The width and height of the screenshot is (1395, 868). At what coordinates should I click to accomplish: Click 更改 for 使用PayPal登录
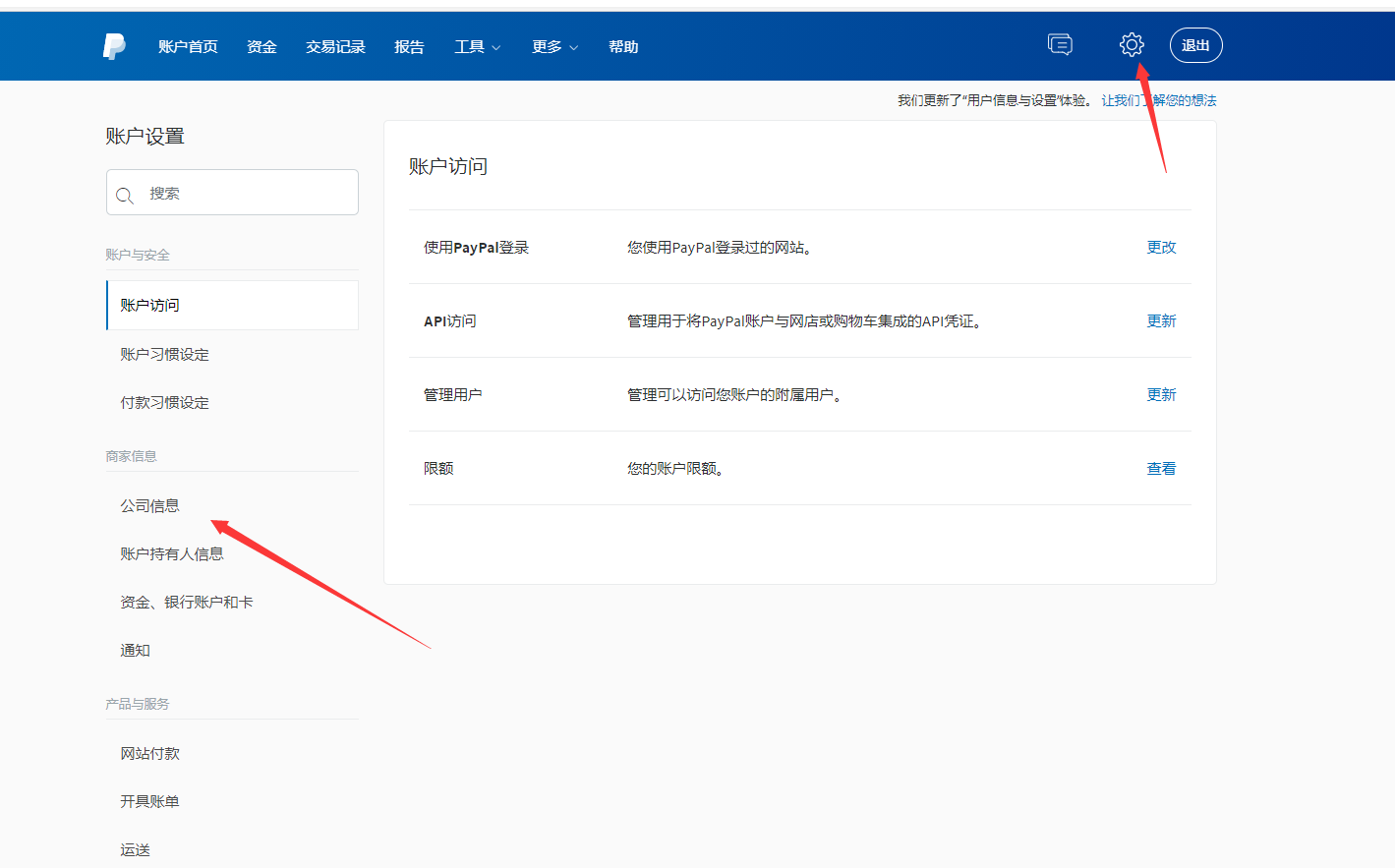(x=1161, y=248)
